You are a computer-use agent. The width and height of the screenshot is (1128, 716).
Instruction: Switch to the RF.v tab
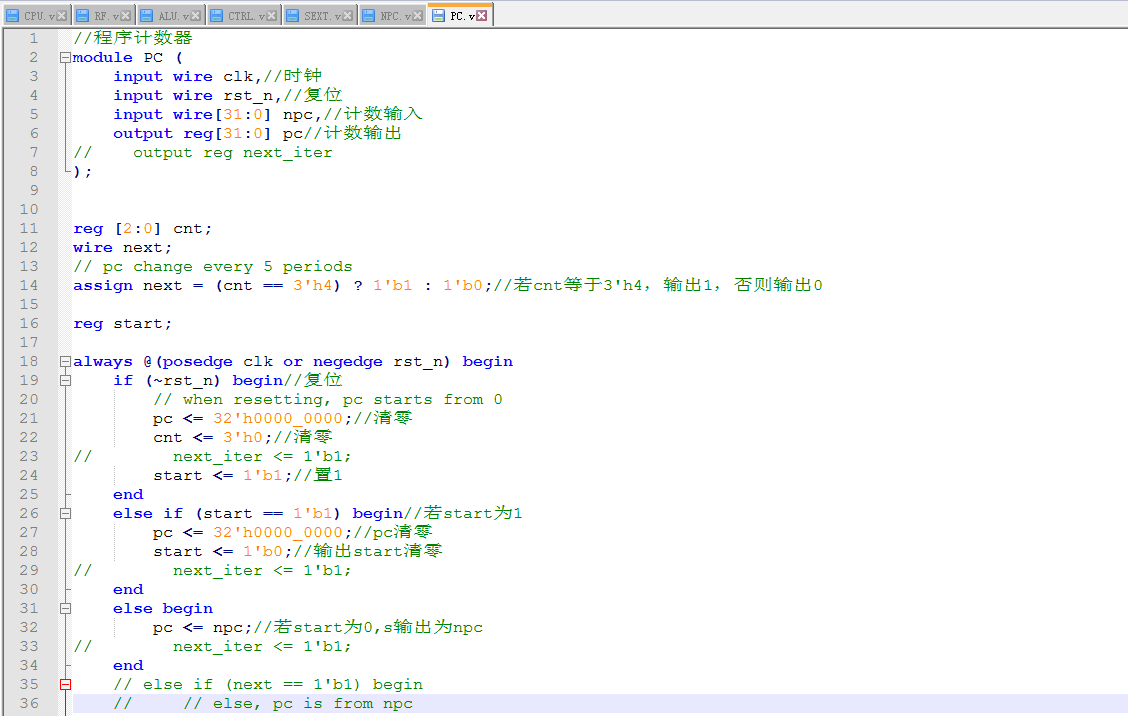click(102, 16)
